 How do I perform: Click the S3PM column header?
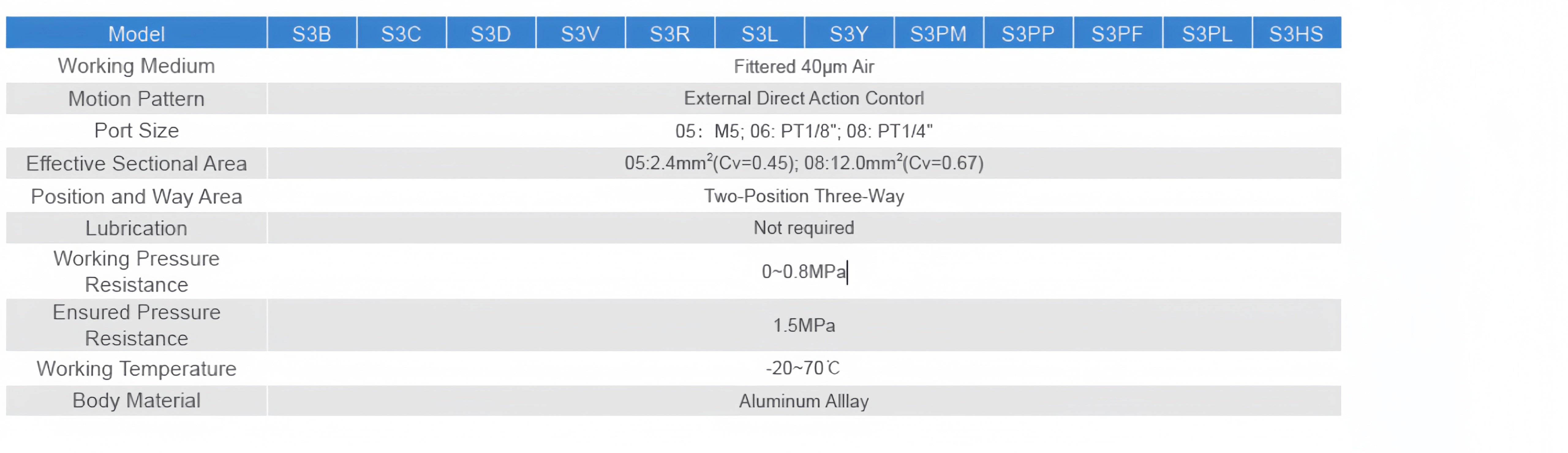pos(939,33)
